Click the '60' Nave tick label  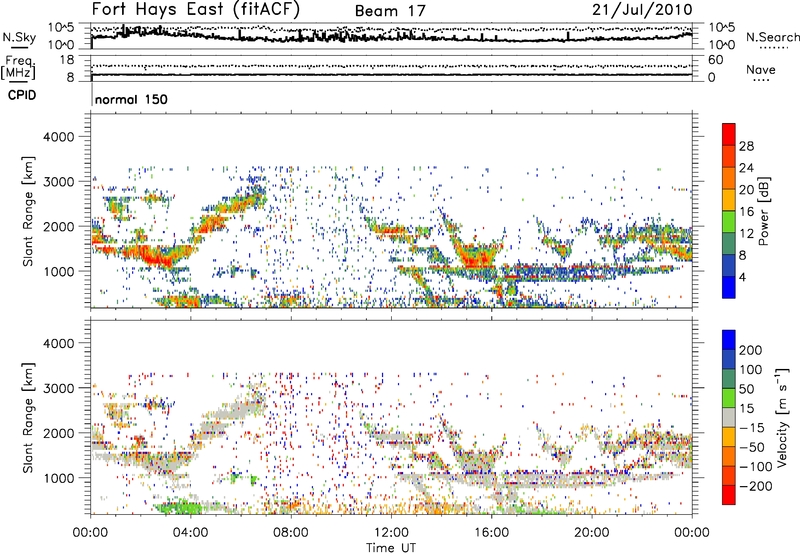715,60
